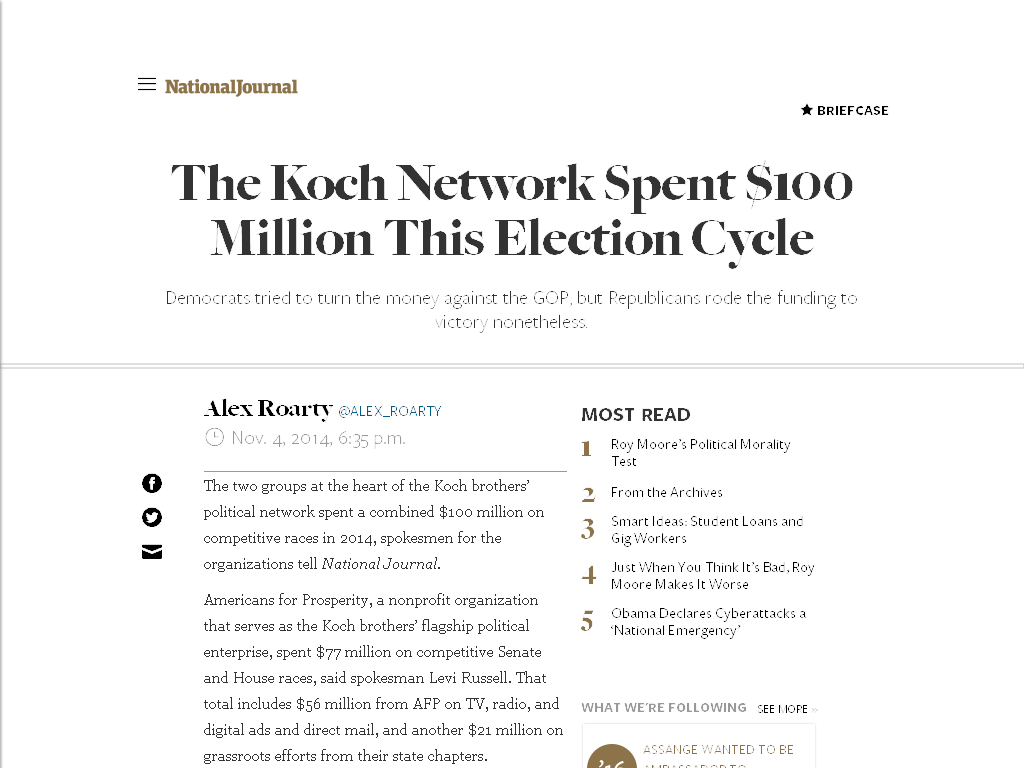This screenshot has height=768, width=1024.
Task: Click the National Journal logo
Action: tap(231, 87)
